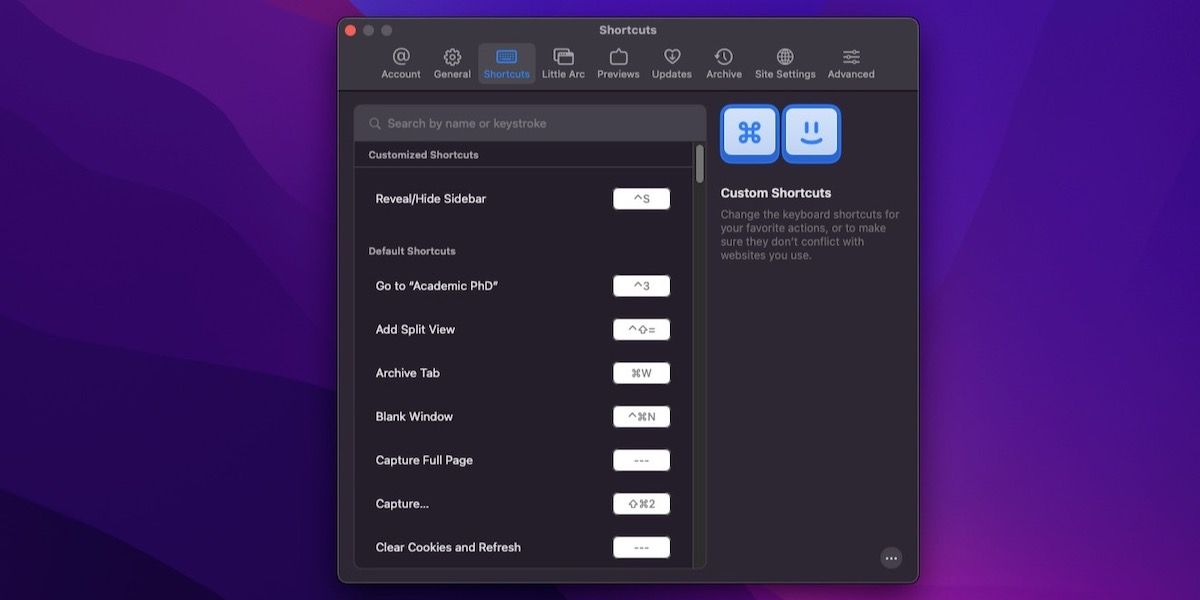Open the Account settings tab icon

pyautogui.click(x=401, y=57)
